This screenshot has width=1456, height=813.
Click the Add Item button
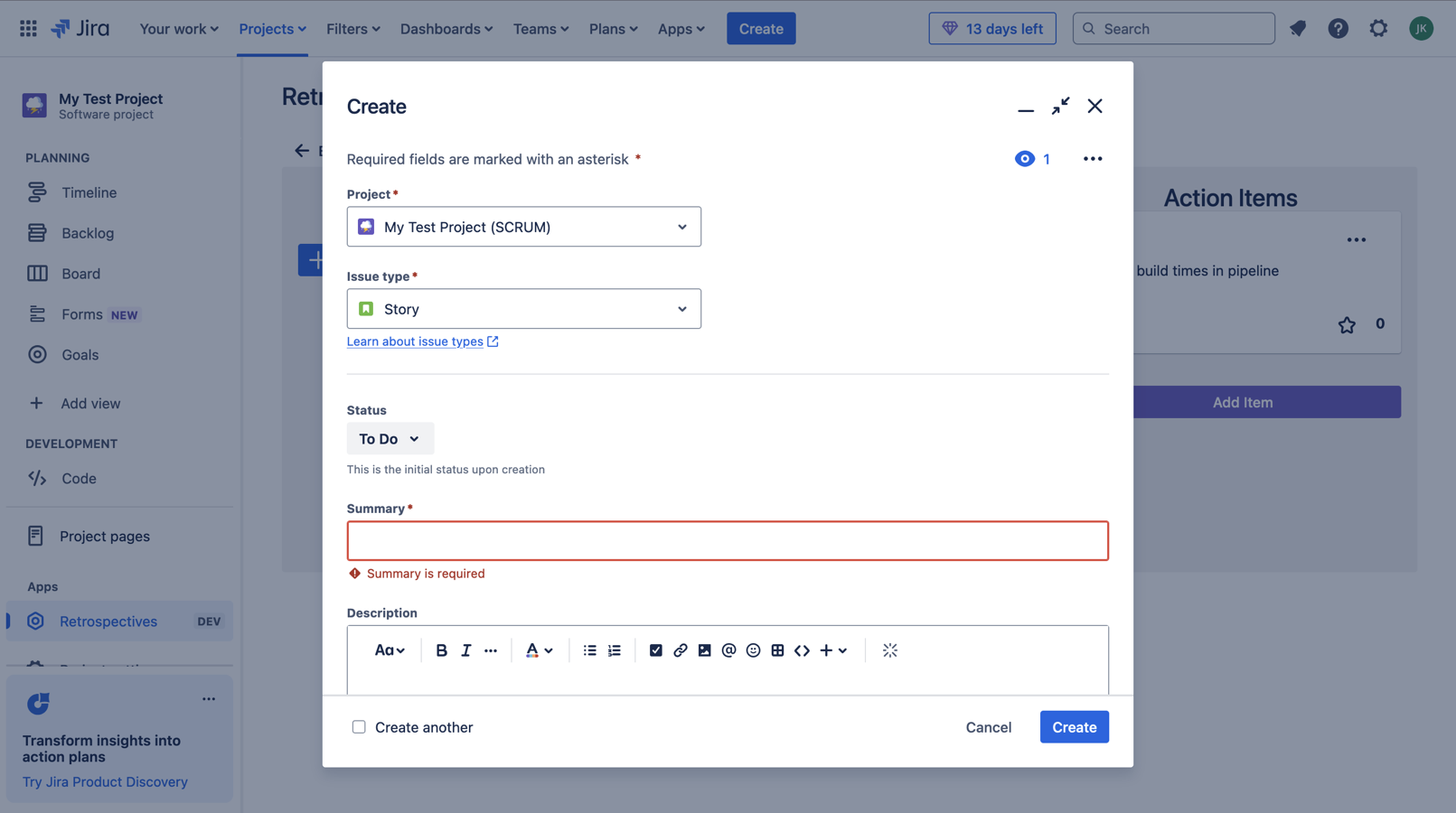click(1267, 402)
